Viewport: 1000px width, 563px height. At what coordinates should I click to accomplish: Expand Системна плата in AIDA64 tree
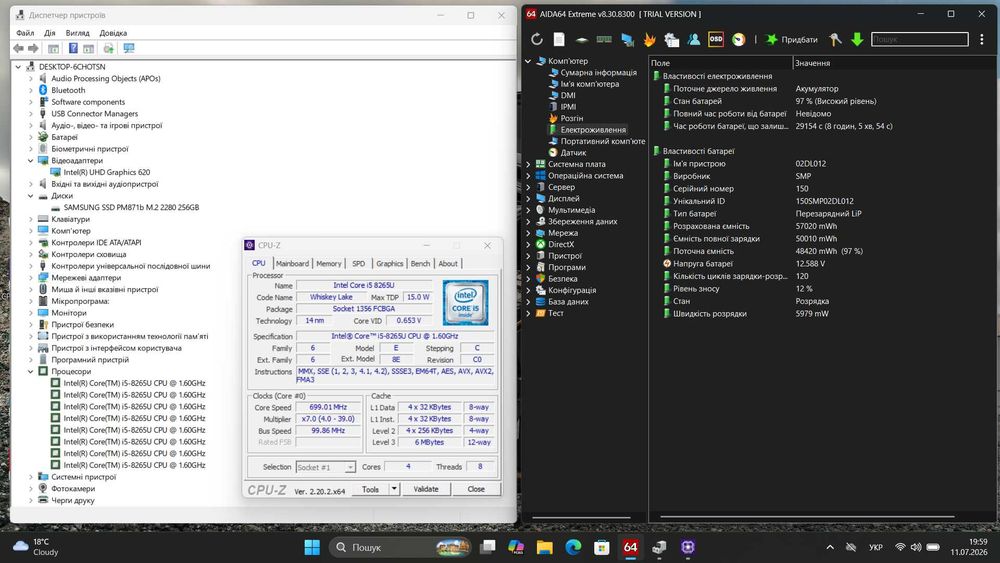coord(528,165)
